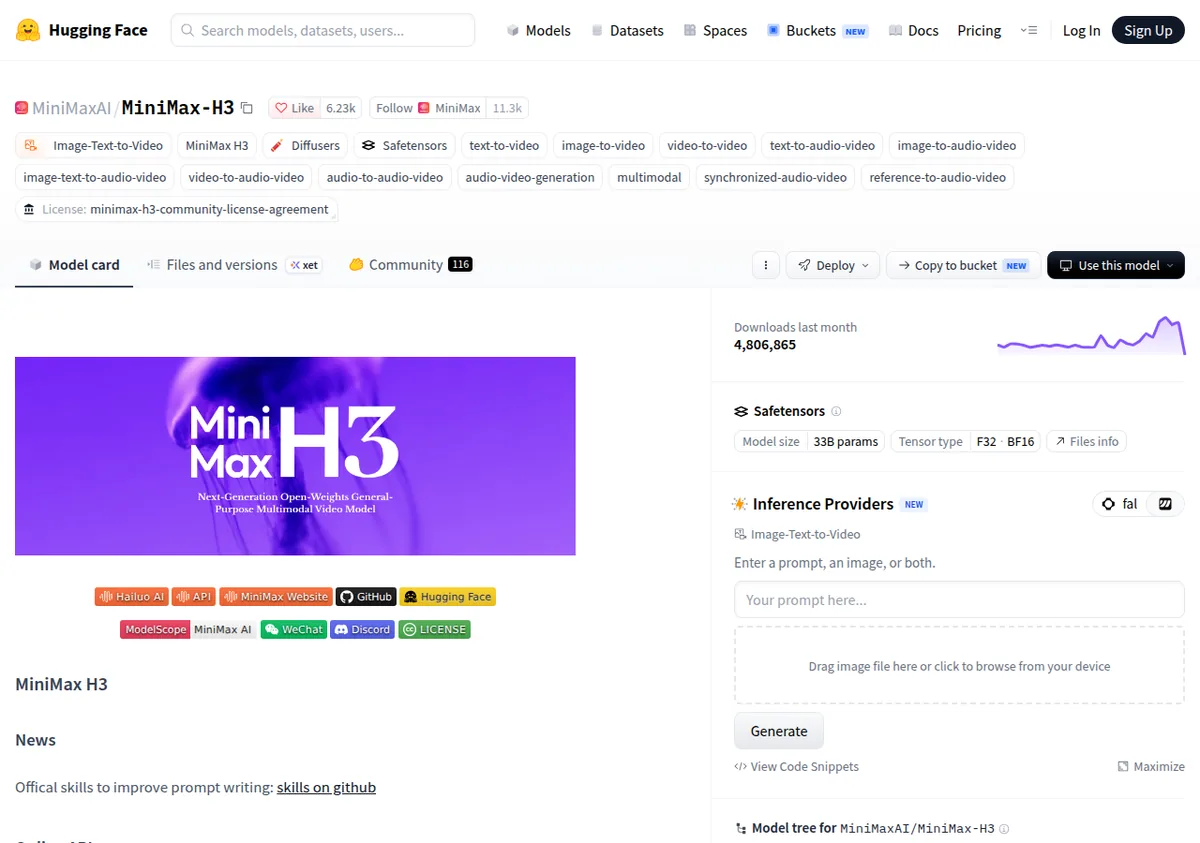1200x843 pixels.
Task: Open the ModelScope MiniMax AI badge
Action: pyautogui.click(x=189, y=629)
